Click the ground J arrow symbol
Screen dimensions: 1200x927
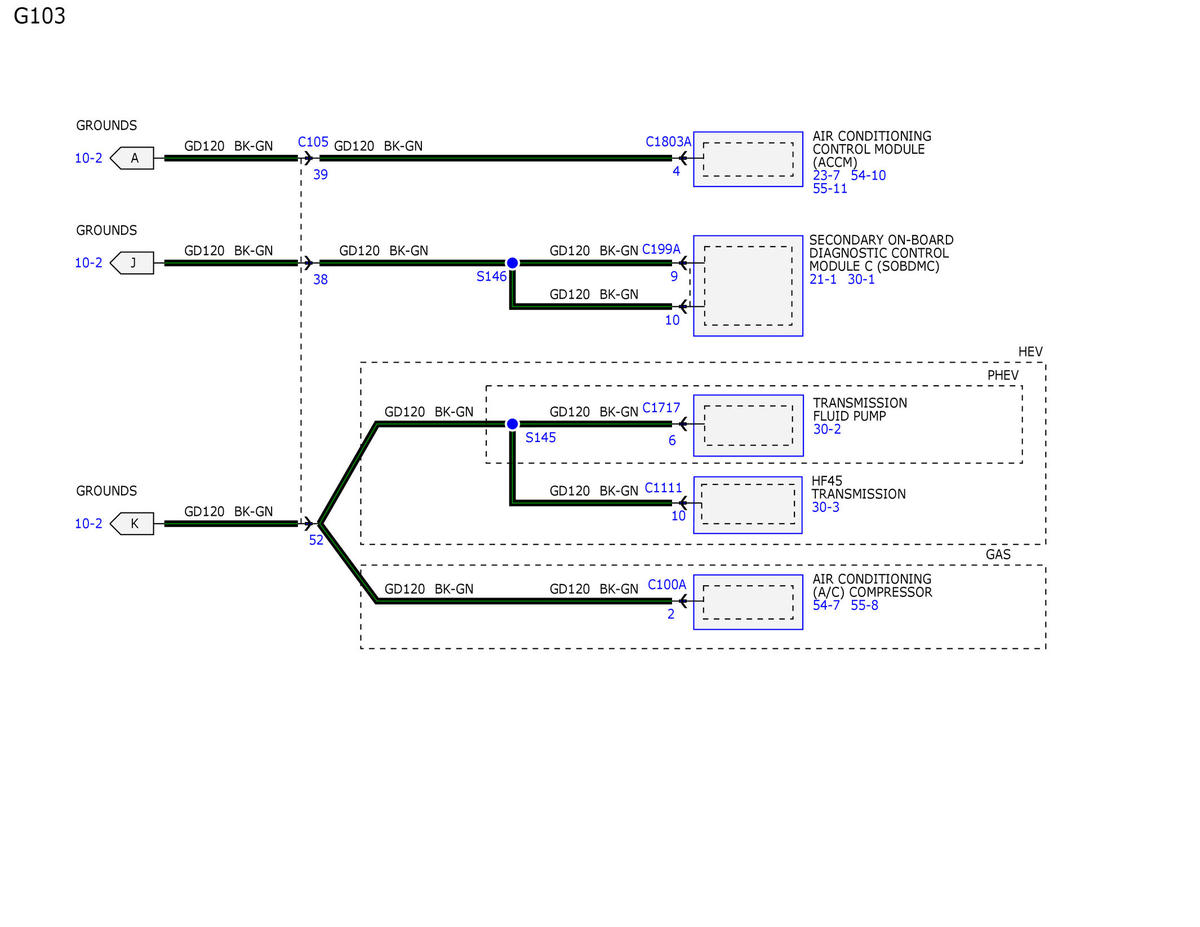coord(133,263)
